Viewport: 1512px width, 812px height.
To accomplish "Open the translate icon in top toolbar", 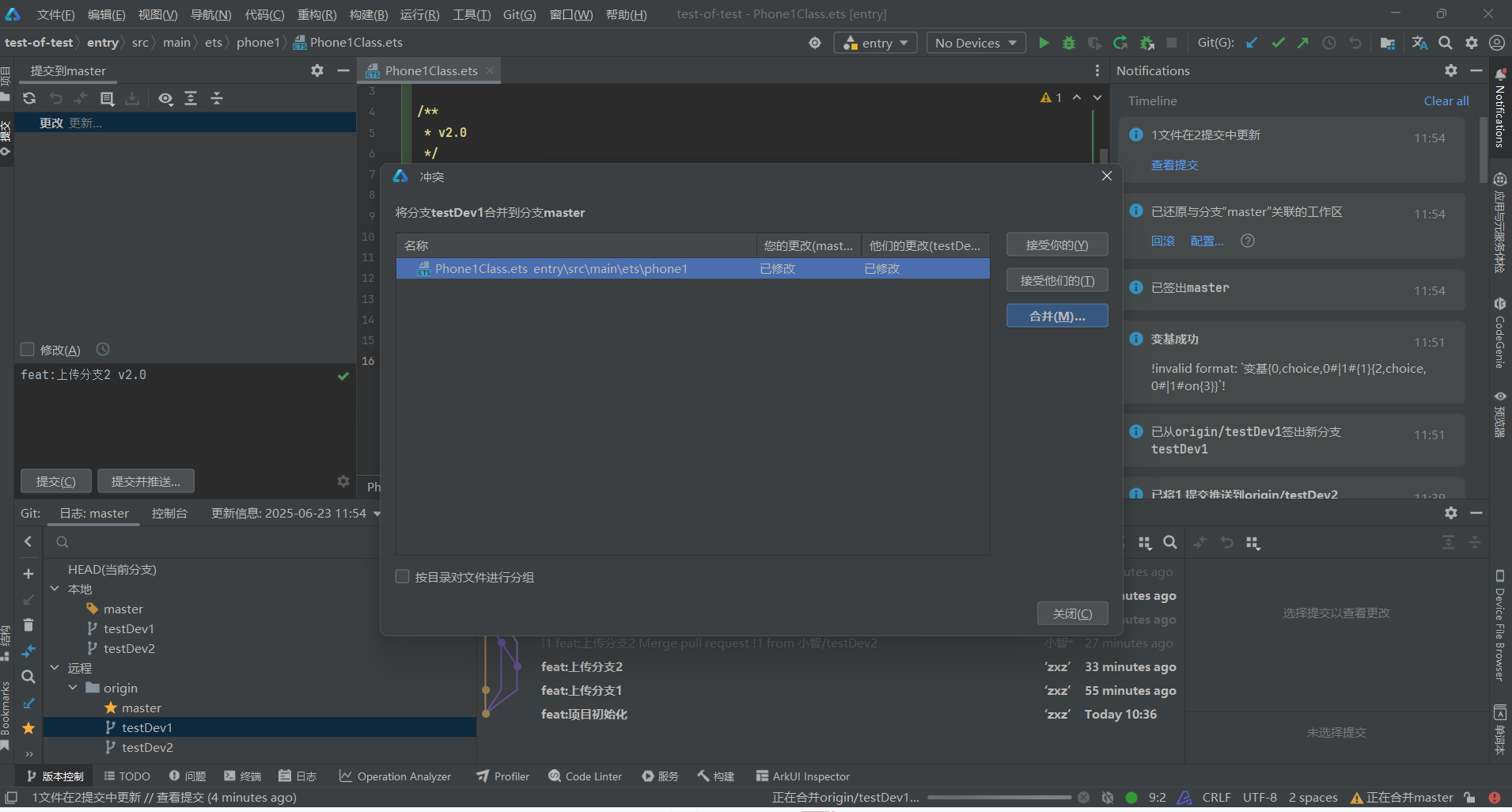I will tap(1419, 43).
